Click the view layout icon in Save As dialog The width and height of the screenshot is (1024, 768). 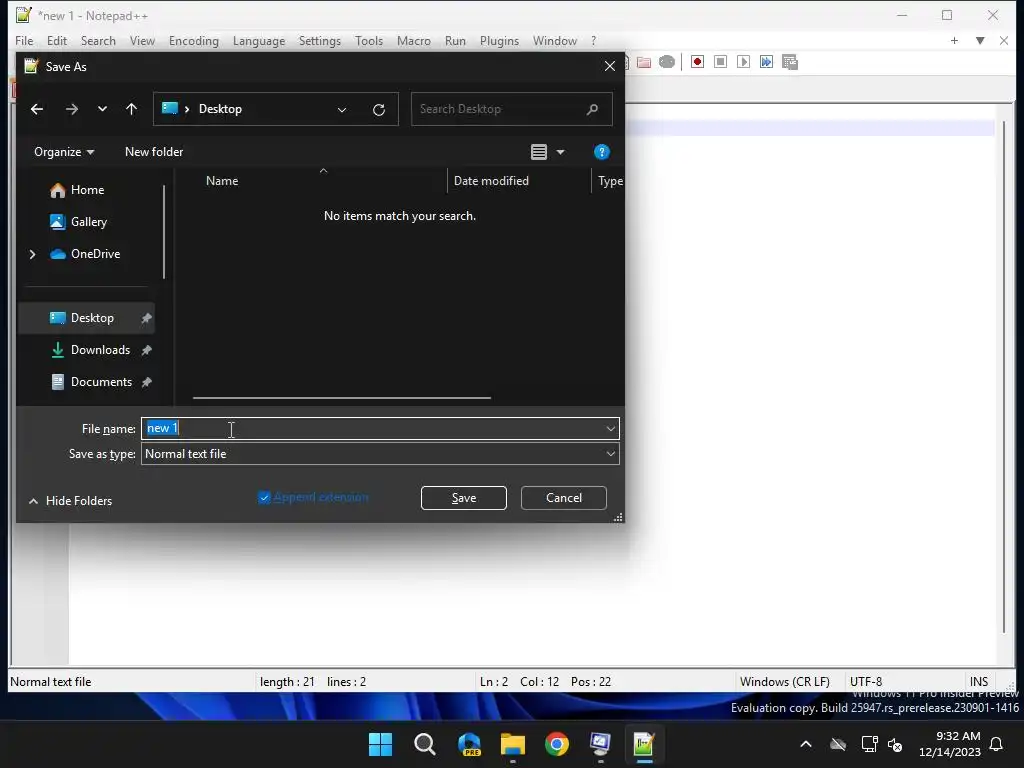539,152
